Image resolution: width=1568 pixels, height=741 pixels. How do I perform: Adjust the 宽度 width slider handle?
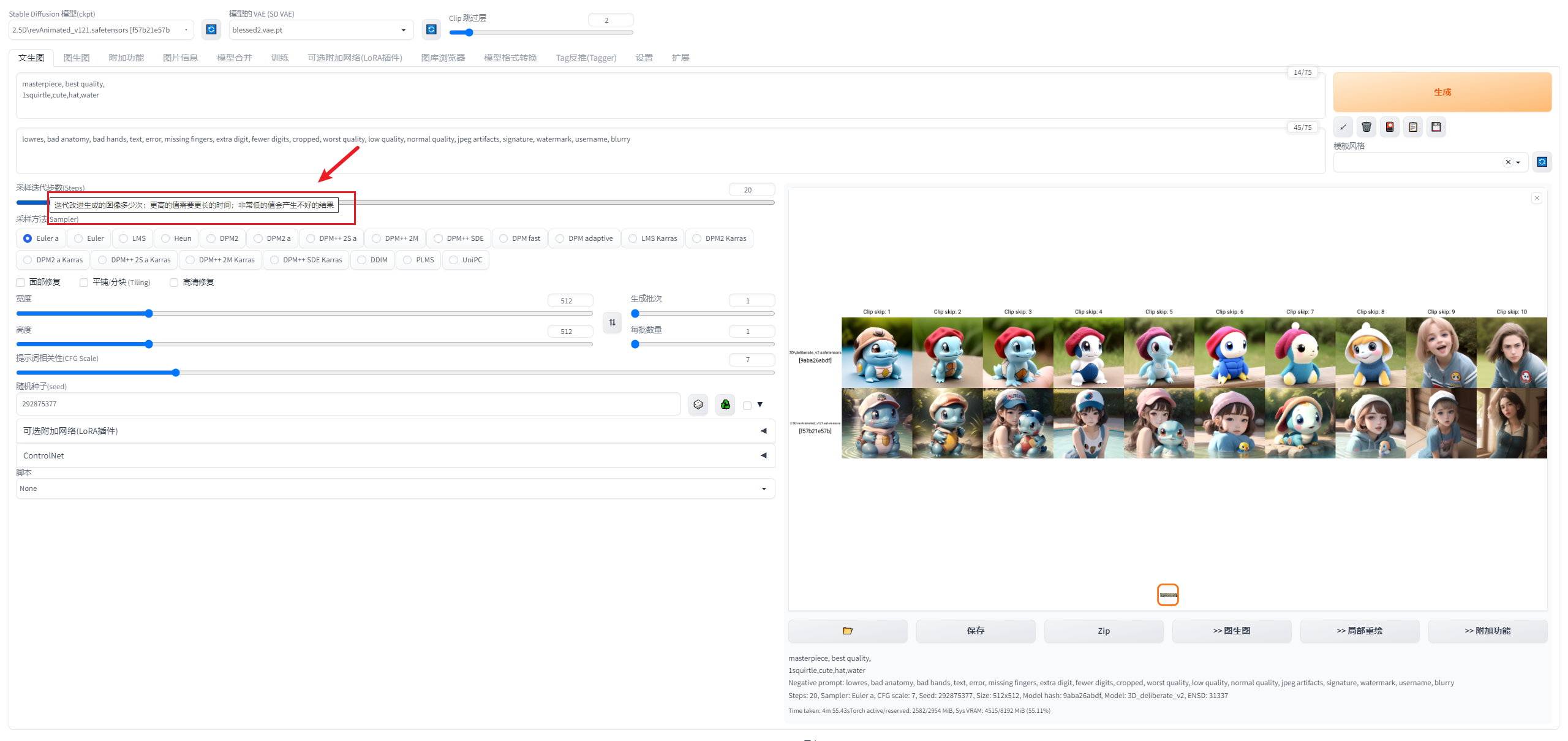149,313
